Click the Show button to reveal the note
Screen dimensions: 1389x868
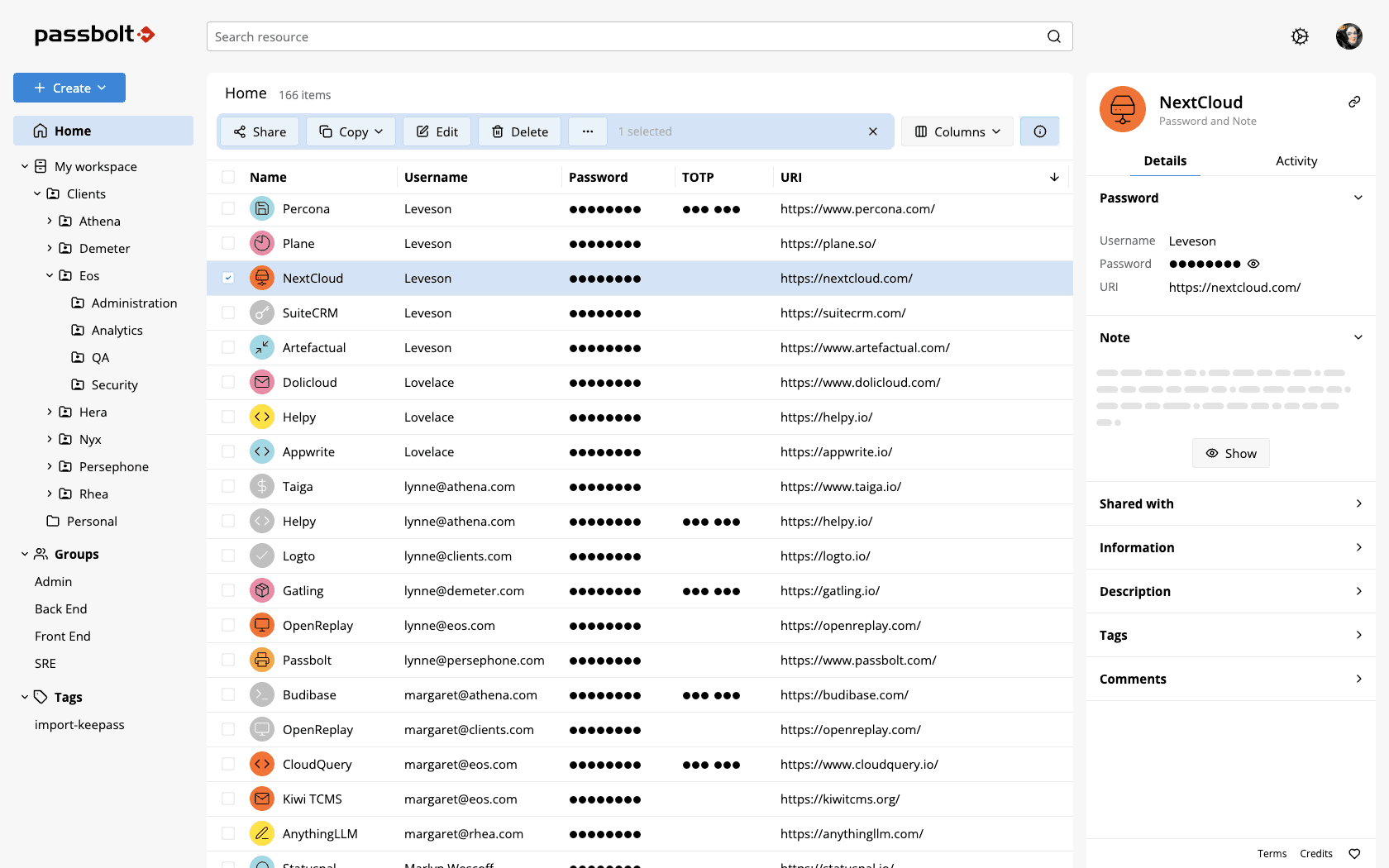tap(1230, 453)
